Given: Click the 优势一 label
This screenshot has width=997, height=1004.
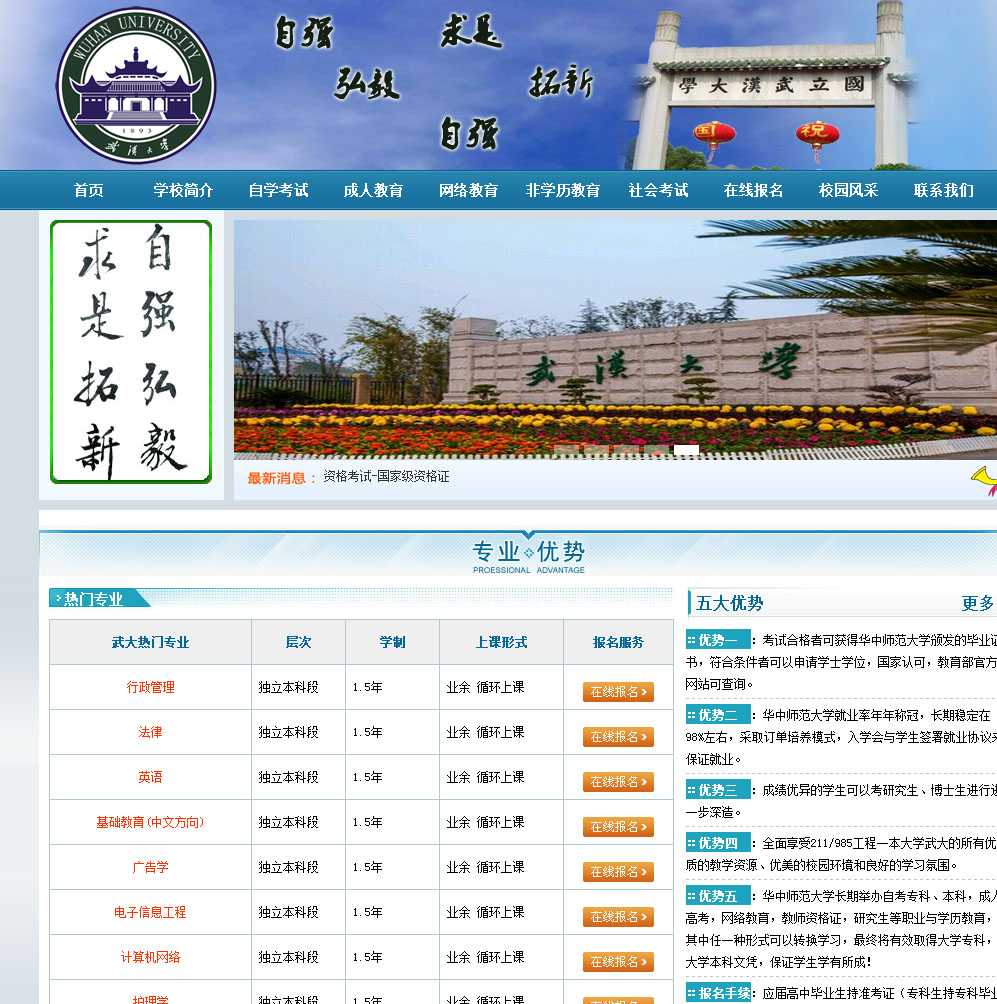Looking at the screenshot, I should pyautogui.click(x=718, y=640).
